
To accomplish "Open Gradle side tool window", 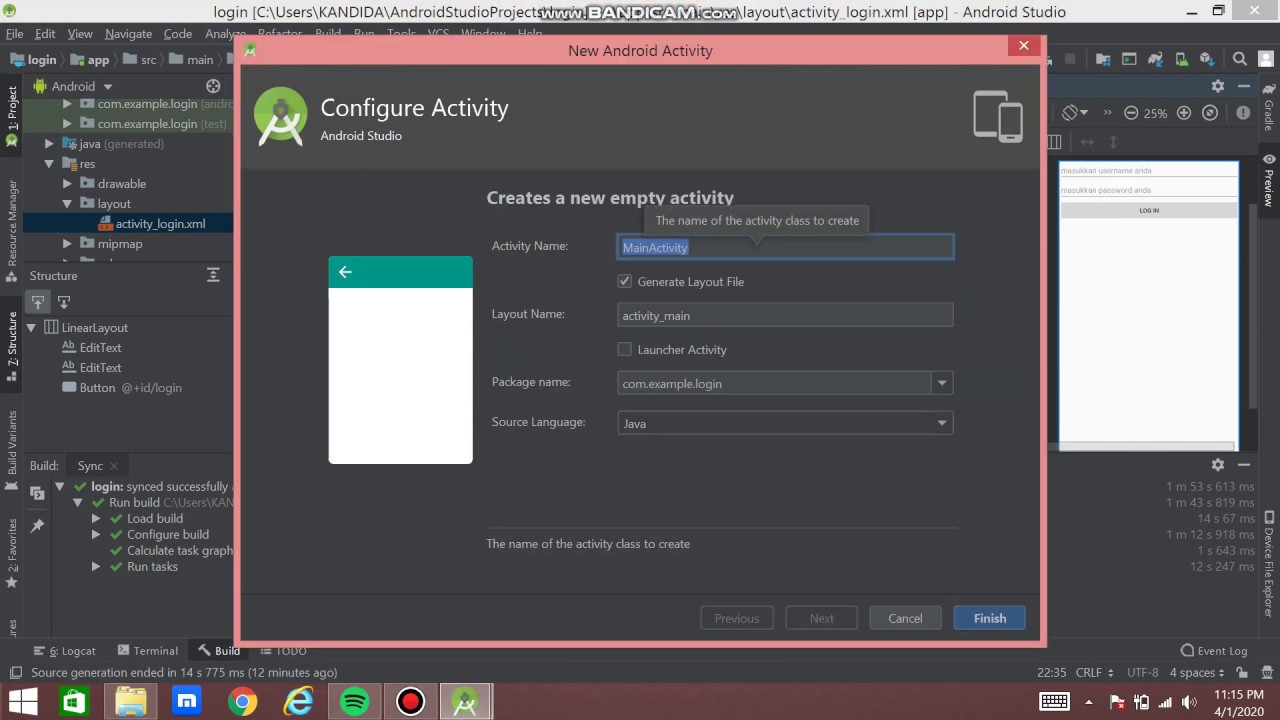I will click(x=1268, y=108).
